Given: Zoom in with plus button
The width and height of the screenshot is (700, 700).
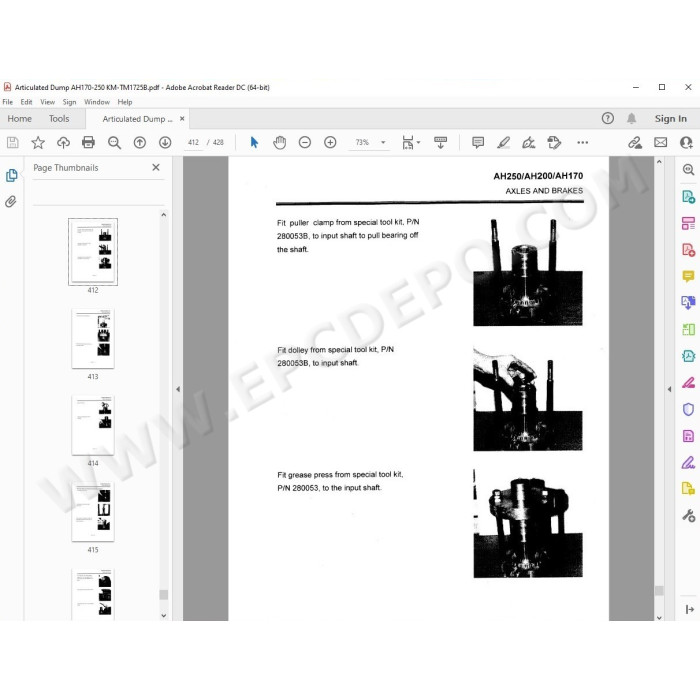Looking at the screenshot, I should point(330,142).
